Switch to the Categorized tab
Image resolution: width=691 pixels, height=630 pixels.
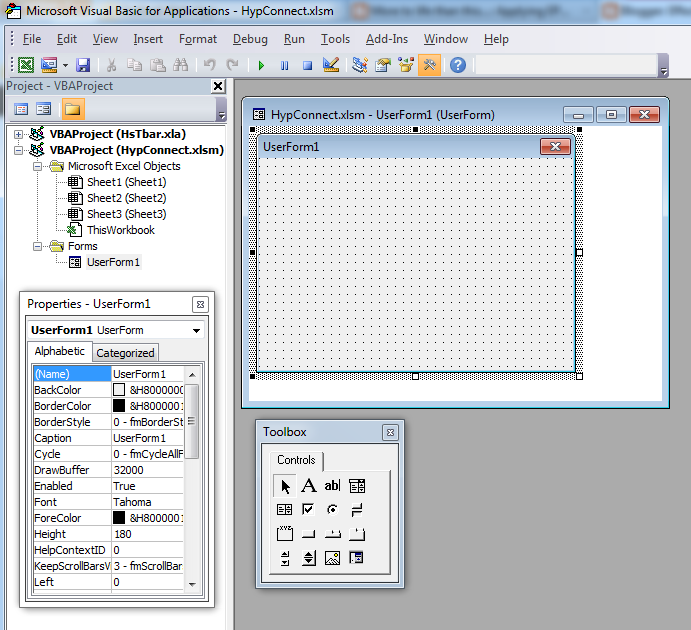(x=125, y=353)
